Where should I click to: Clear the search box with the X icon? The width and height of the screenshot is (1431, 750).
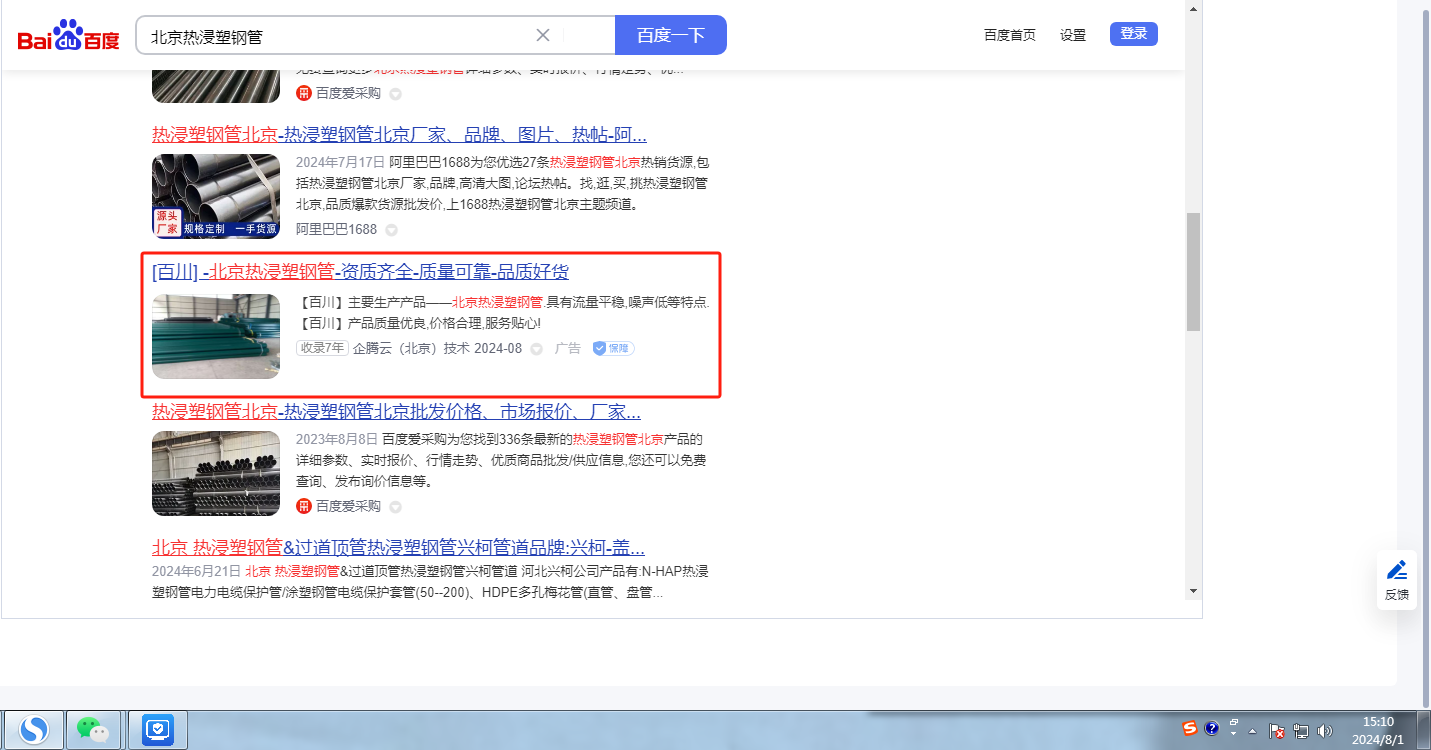543,35
